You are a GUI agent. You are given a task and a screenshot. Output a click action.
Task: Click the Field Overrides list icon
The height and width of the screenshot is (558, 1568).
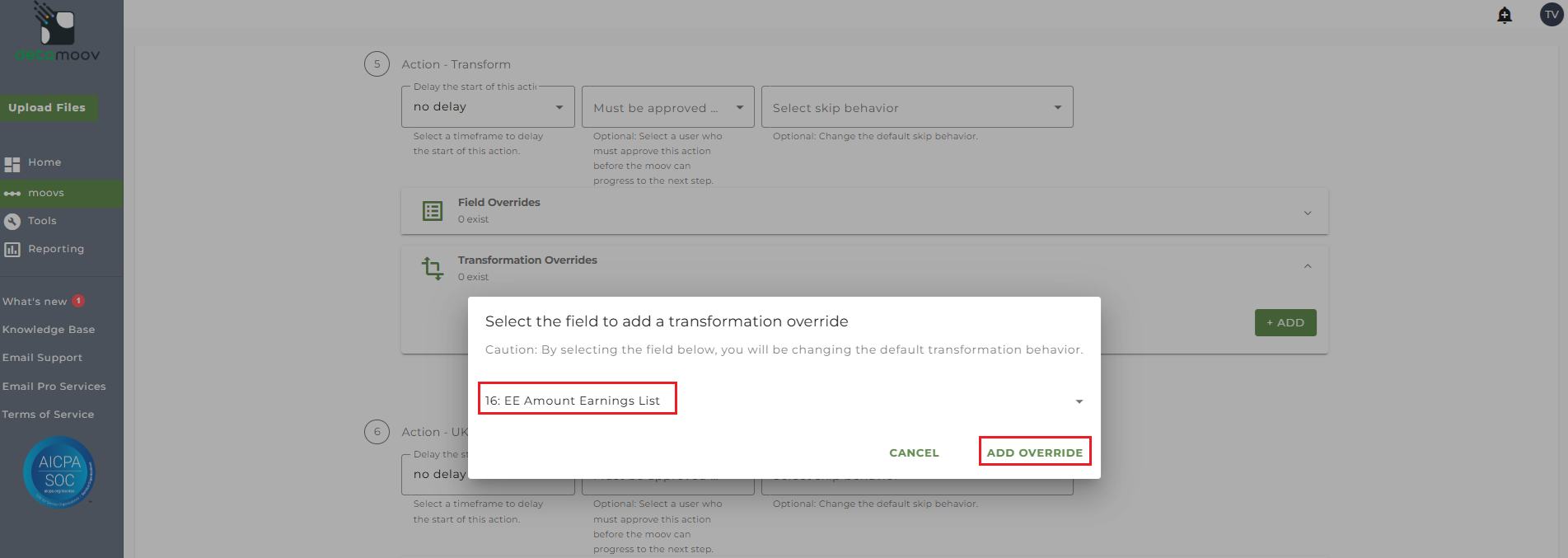tap(433, 211)
